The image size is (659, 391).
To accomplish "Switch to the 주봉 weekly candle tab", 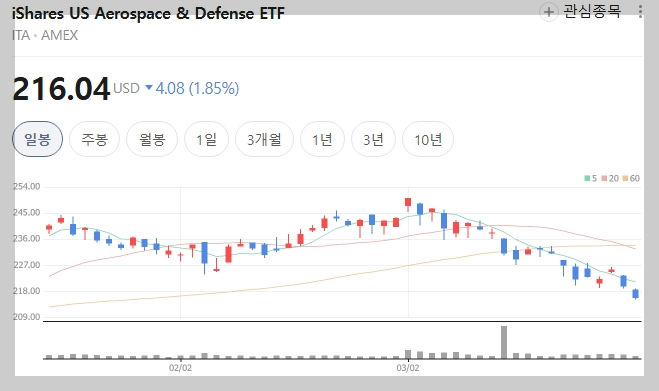I will [95, 139].
